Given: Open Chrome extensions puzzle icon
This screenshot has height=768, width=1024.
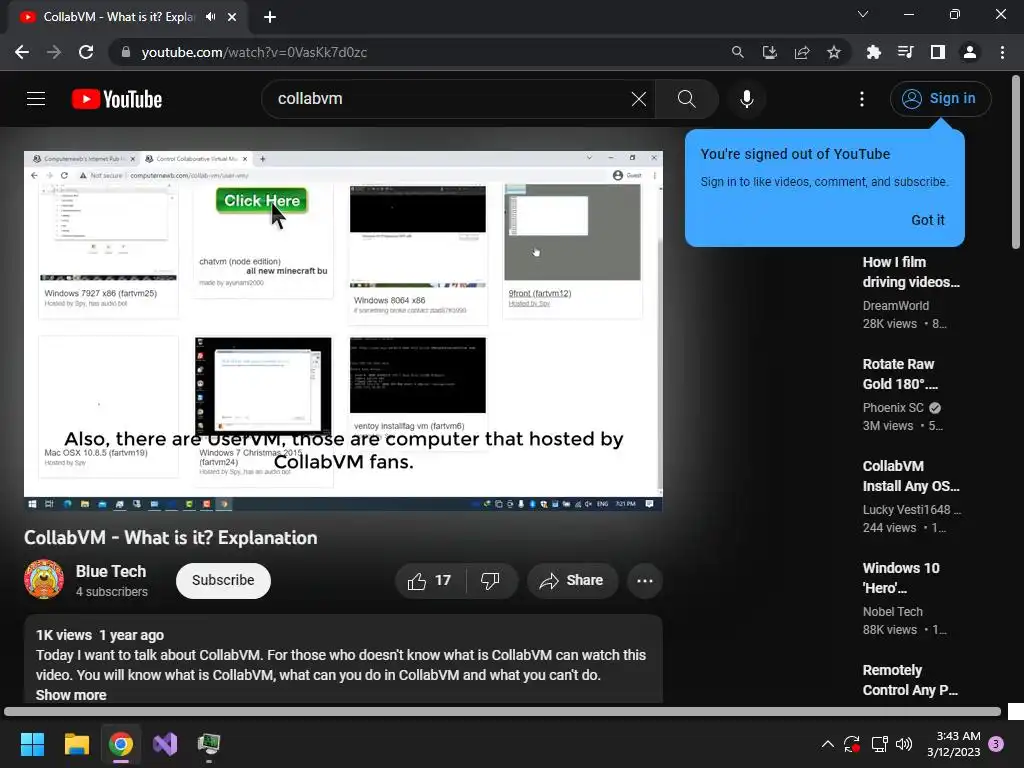Looking at the screenshot, I should (873, 52).
